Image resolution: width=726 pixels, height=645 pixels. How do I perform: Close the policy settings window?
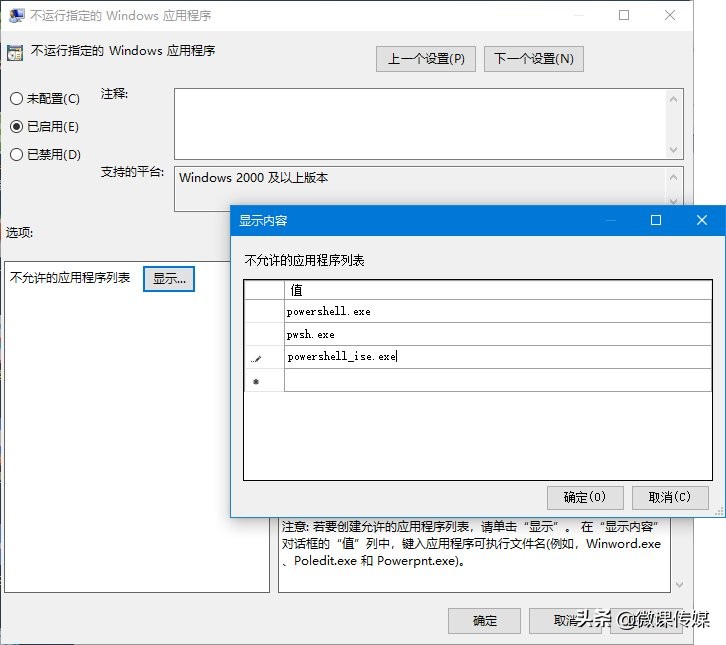tap(670, 15)
